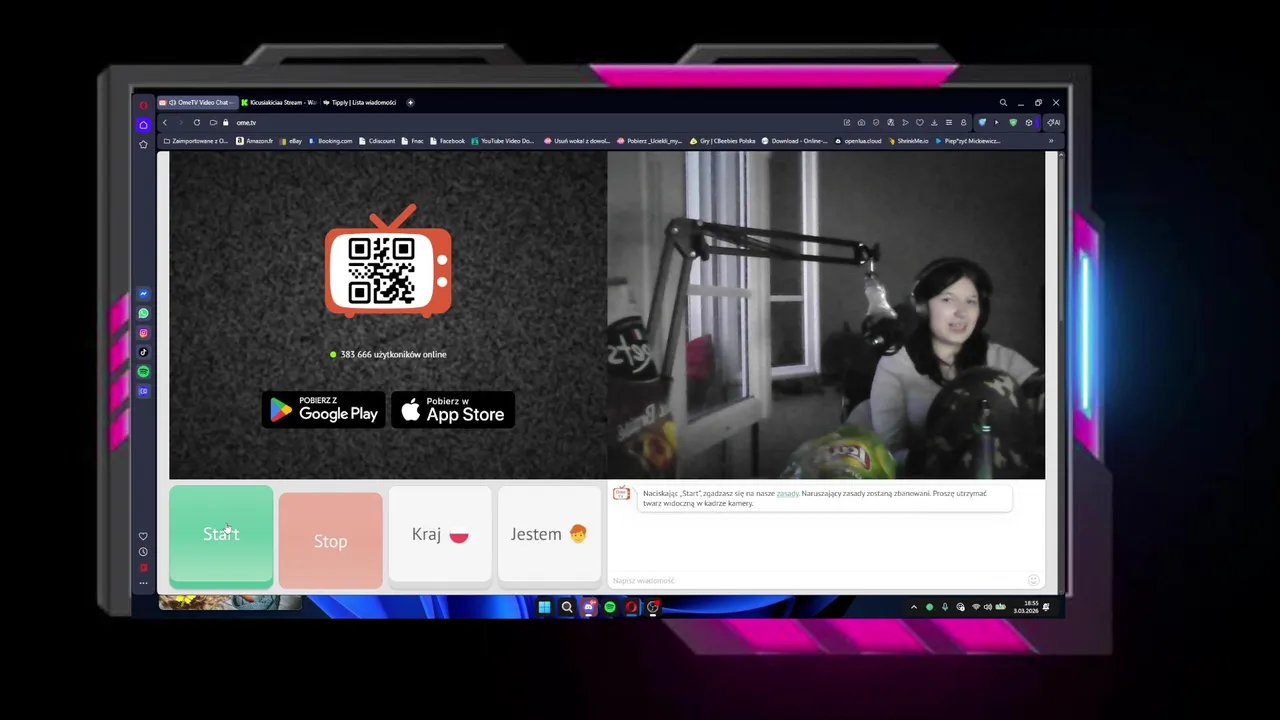The image size is (1280, 720).
Task: Click the webcam preview video
Action: [x=826, y=316]
